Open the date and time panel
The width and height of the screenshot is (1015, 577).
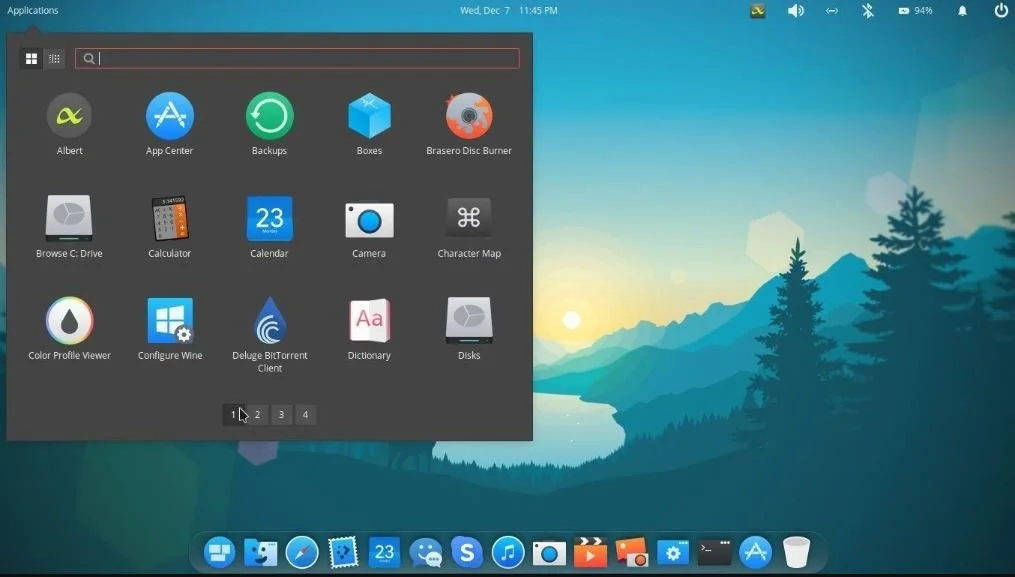click(509, 10)
